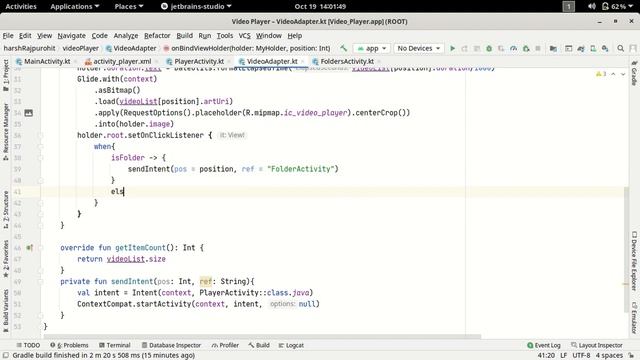This screenshot has width=640, height=360.
Task: Open the Logcat tool window
Action: (291, 345)
